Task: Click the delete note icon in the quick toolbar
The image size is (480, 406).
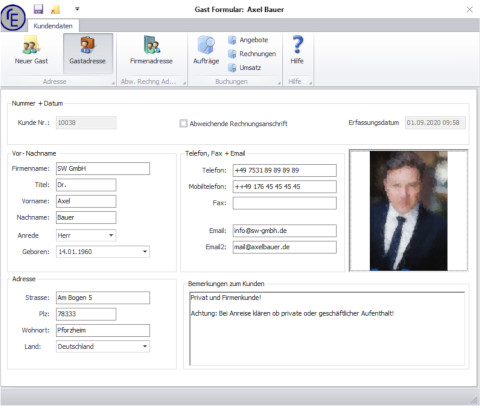Action: 55,9
